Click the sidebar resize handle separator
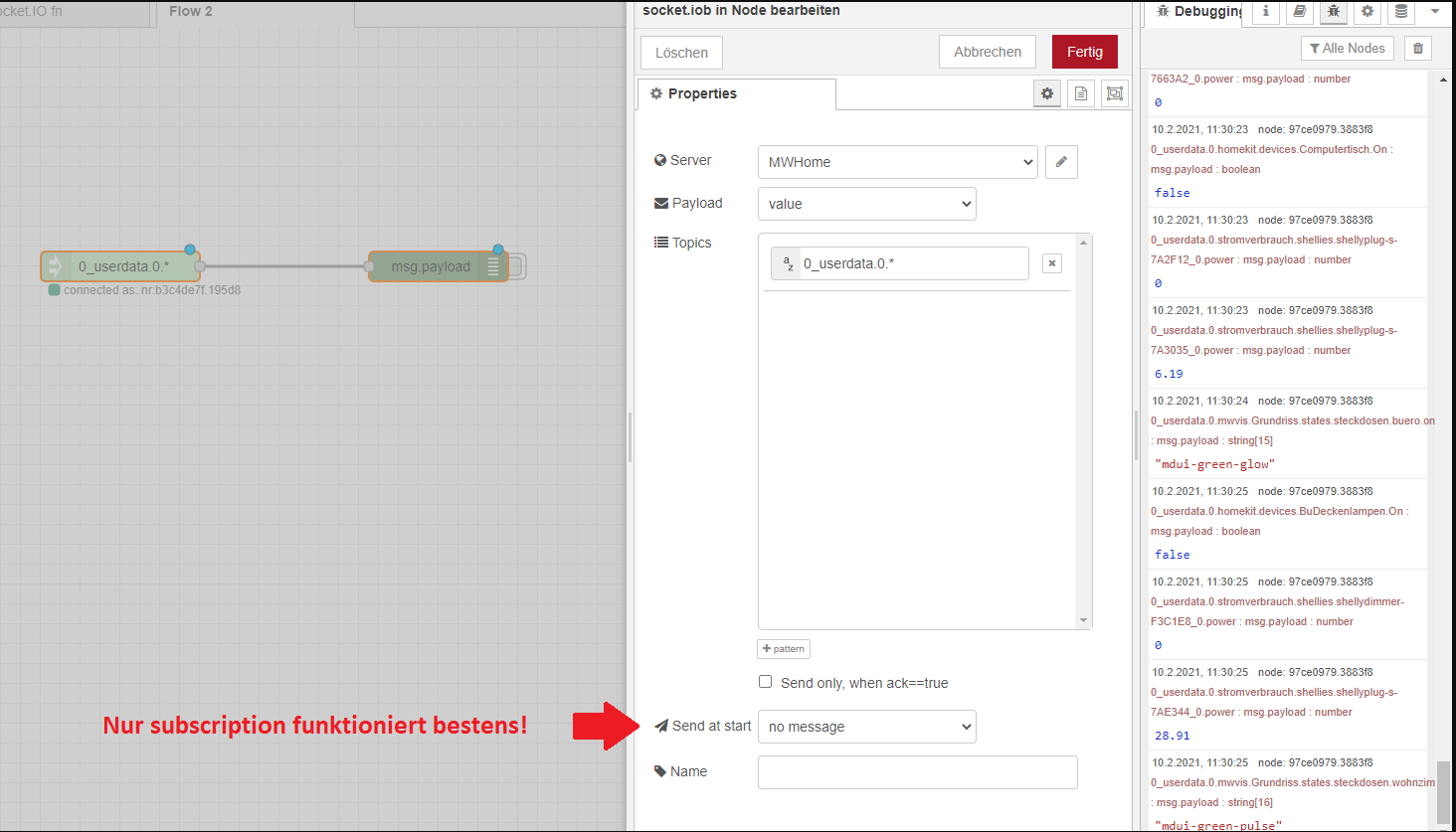Screen dimensions: 1456x832 coord(1136,435)
